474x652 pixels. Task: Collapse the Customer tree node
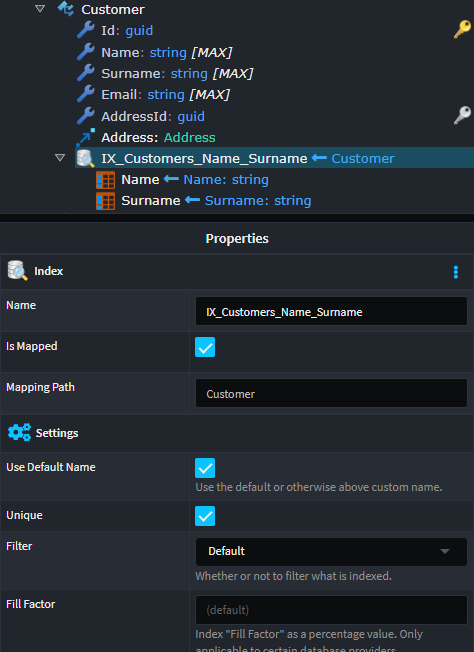point(40,9)
